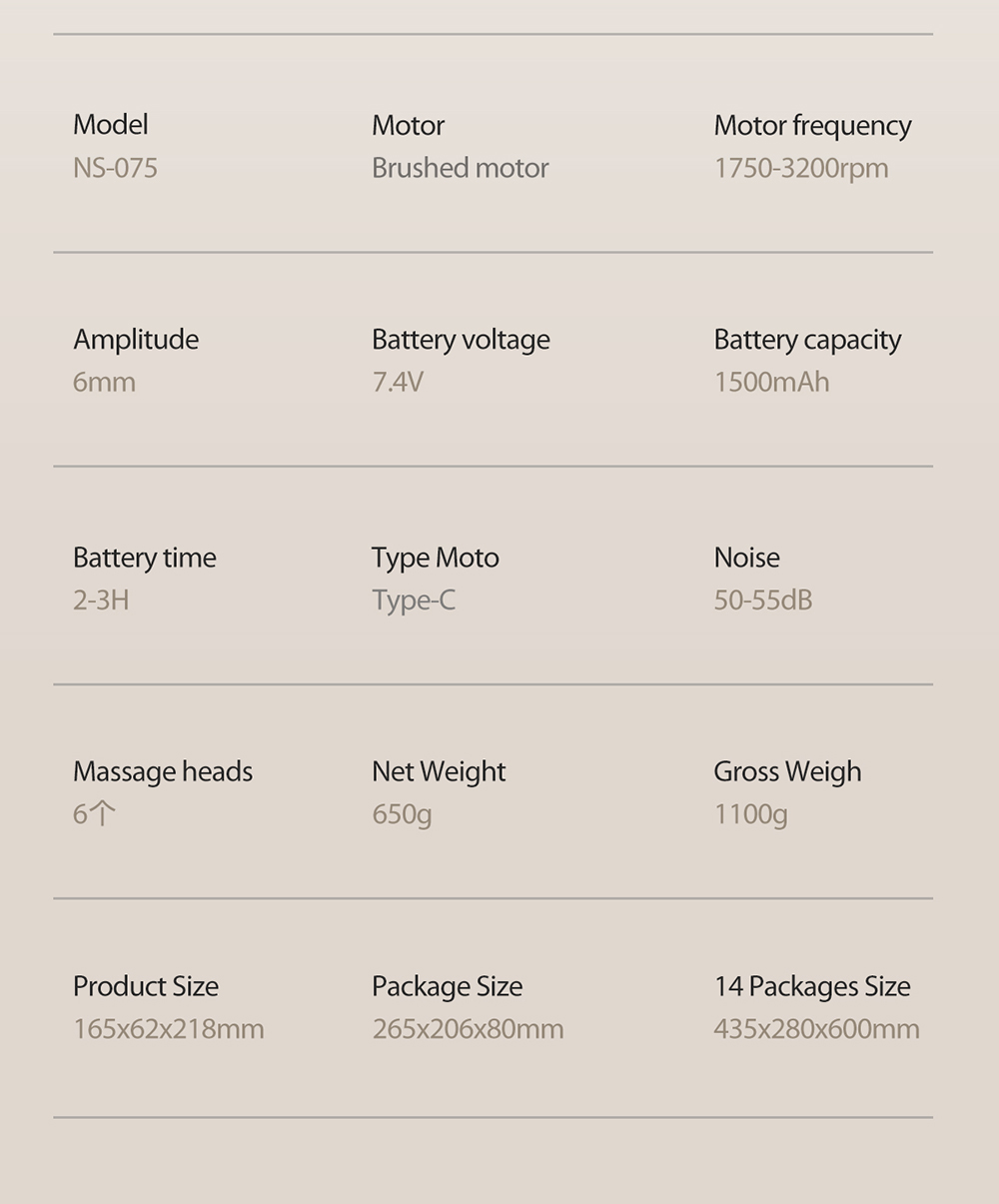999x1204 pixels.
Task: Click the 435x280x600mm packages size value
Action: click(816, 1029)
